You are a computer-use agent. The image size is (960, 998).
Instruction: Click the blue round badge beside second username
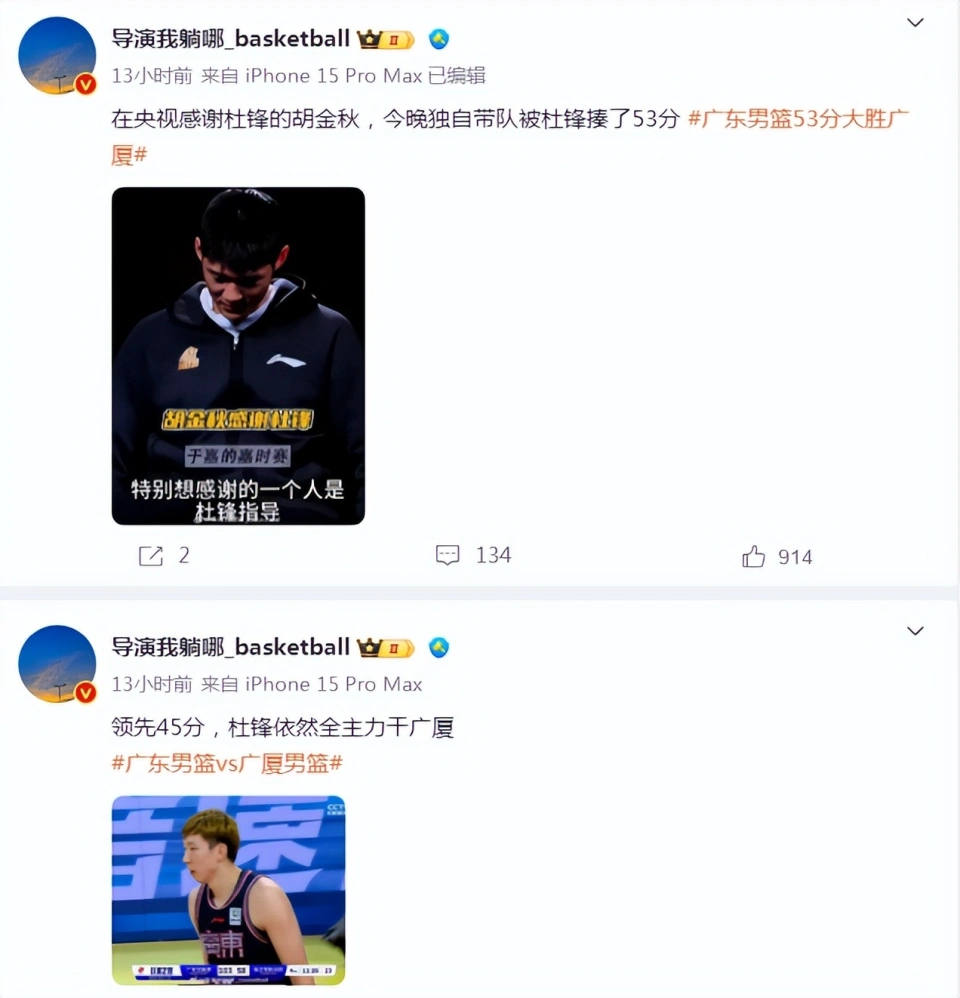point(439,648)
